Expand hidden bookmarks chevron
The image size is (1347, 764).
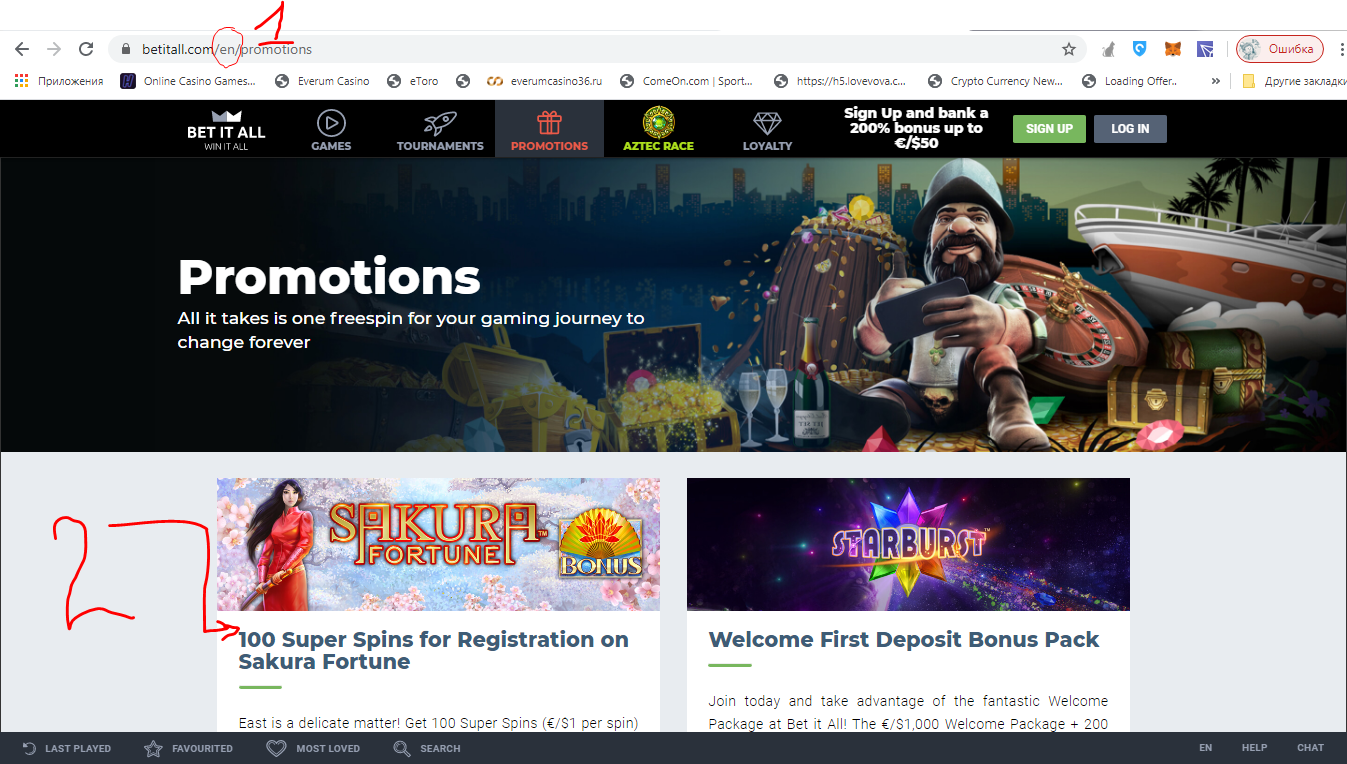point(1215,81)
